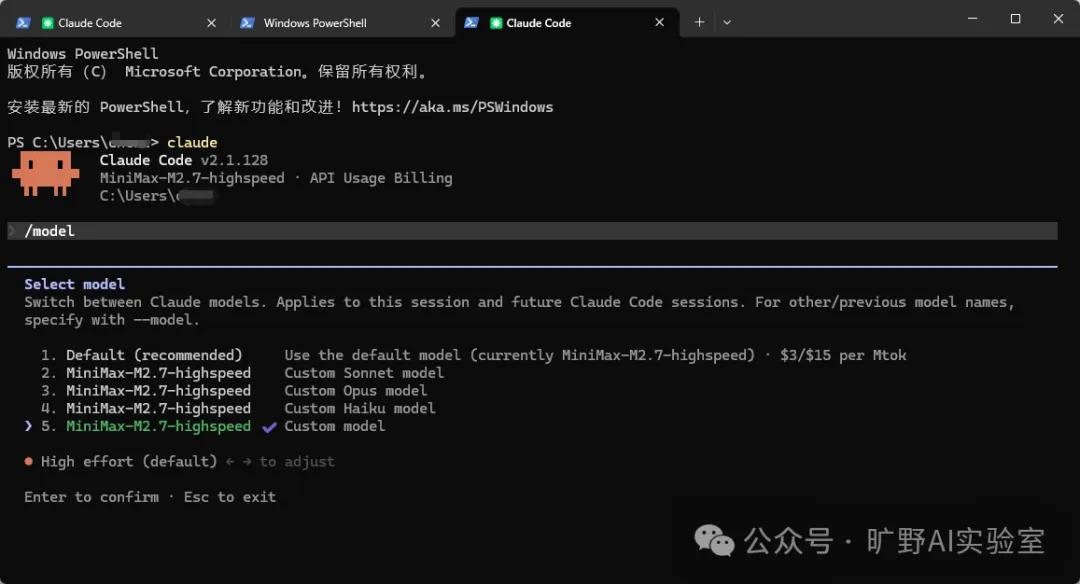This screenshot has width=1080, height=584.
Task: Select option 3 Custom Opus model row
Action: click(x=233, y=390)
